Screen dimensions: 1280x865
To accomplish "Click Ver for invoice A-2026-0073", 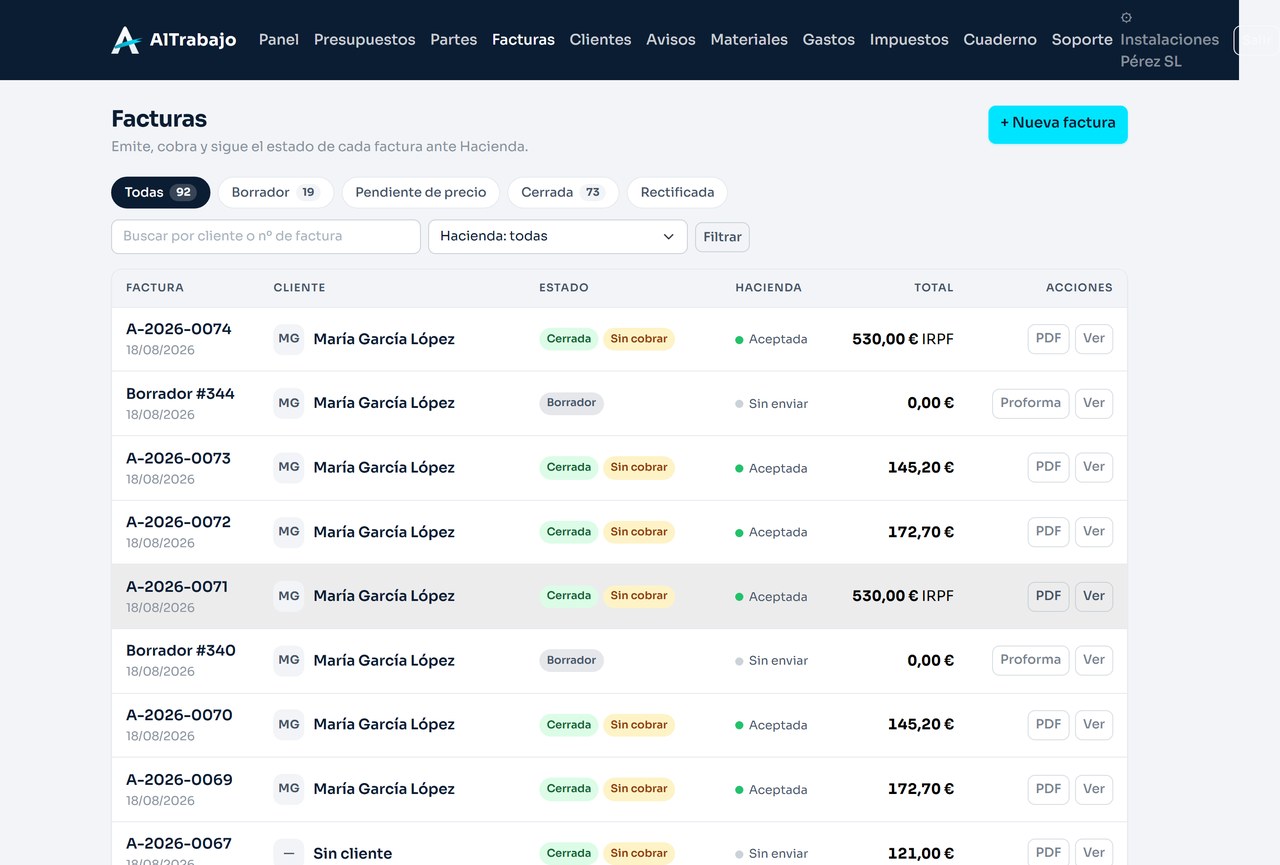I will [1094, 467].
